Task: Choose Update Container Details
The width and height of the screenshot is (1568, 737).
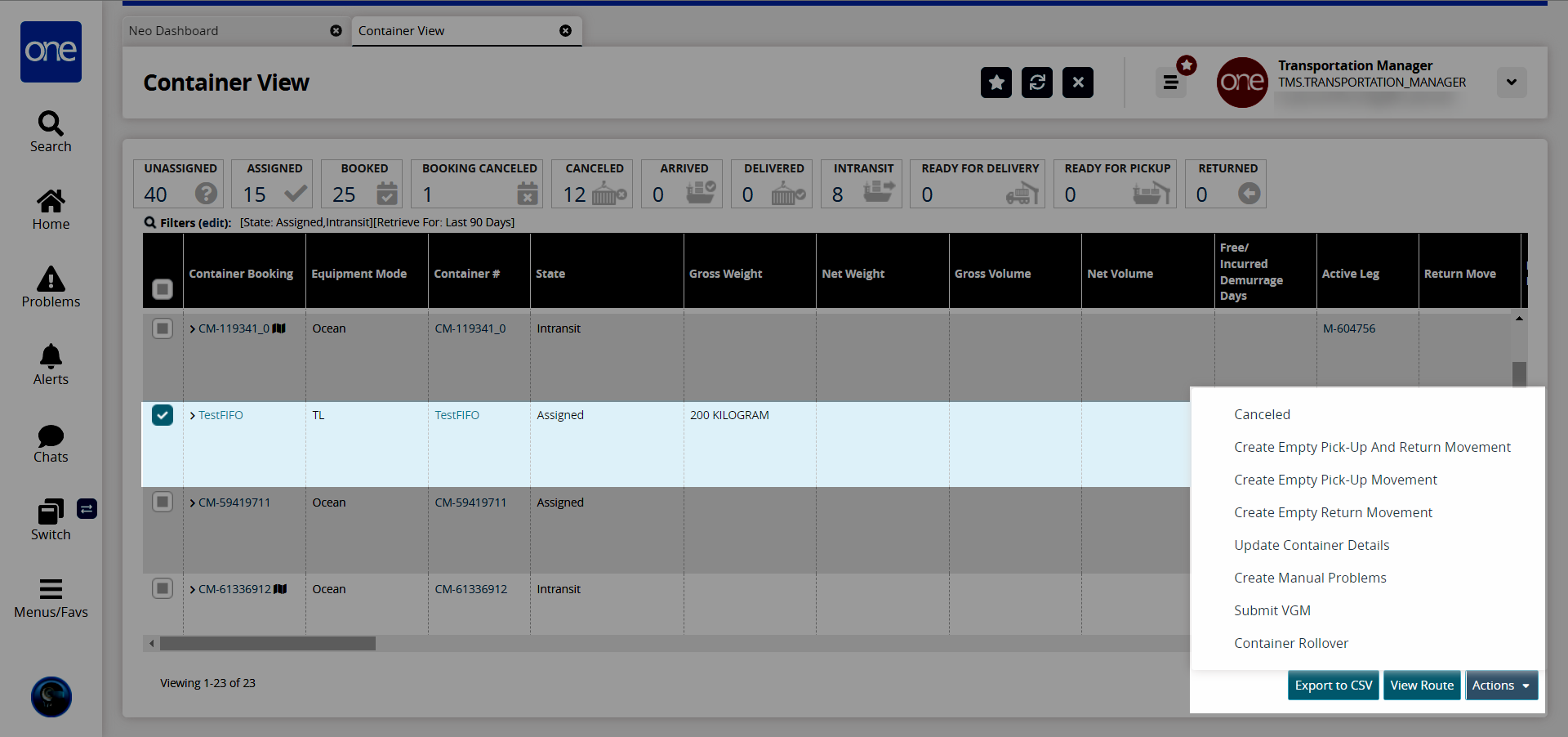Action: pos(1312,545)
